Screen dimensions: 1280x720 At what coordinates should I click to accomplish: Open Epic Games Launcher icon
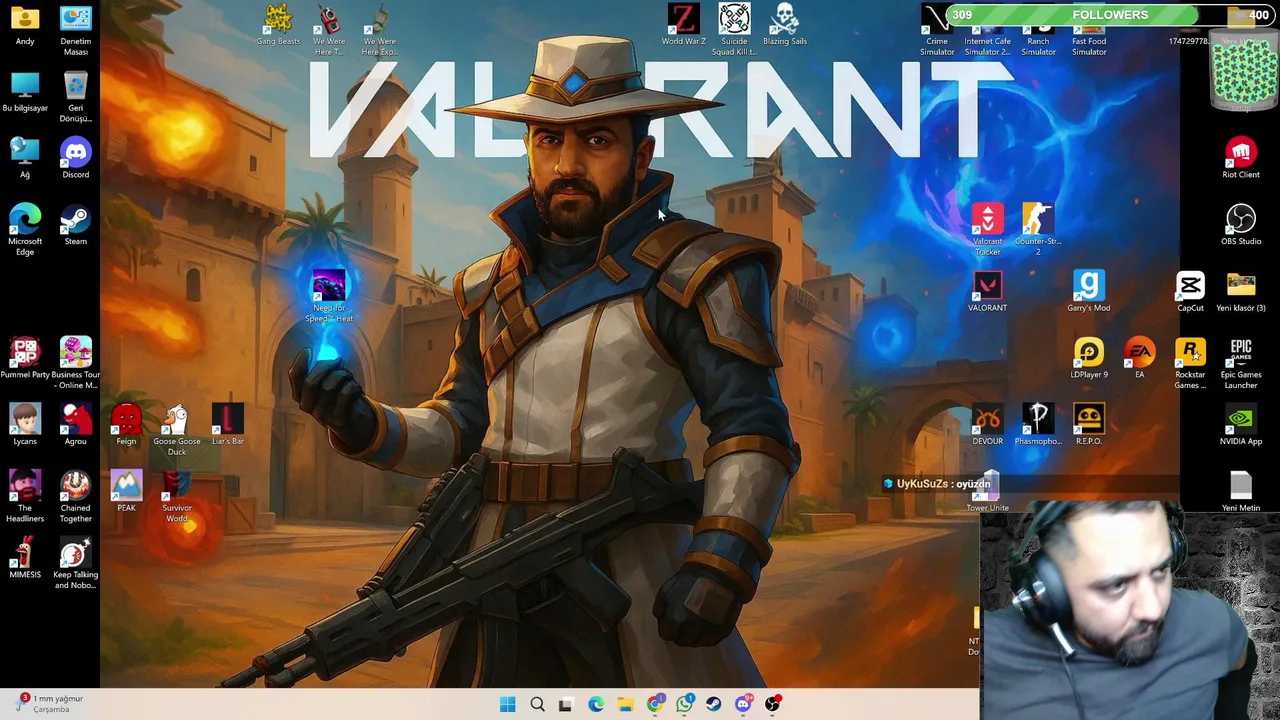click(1241, 364)
